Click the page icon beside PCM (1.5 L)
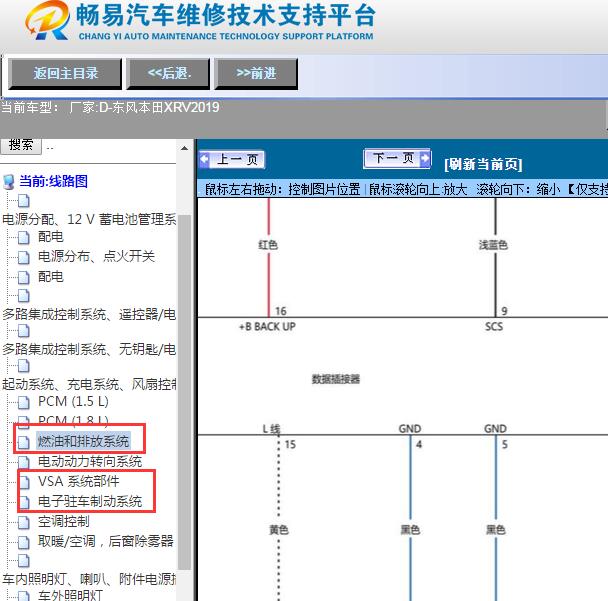The width and height of the screenshot is (608, 601). tap(24, 402)
